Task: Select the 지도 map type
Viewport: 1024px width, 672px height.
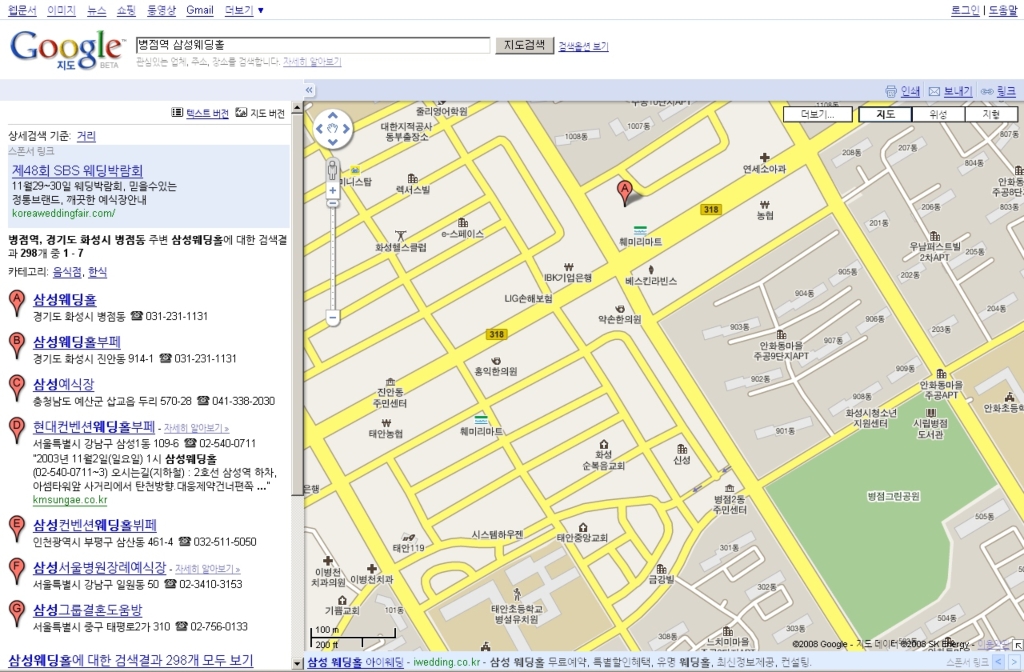Action: [885, 114]
